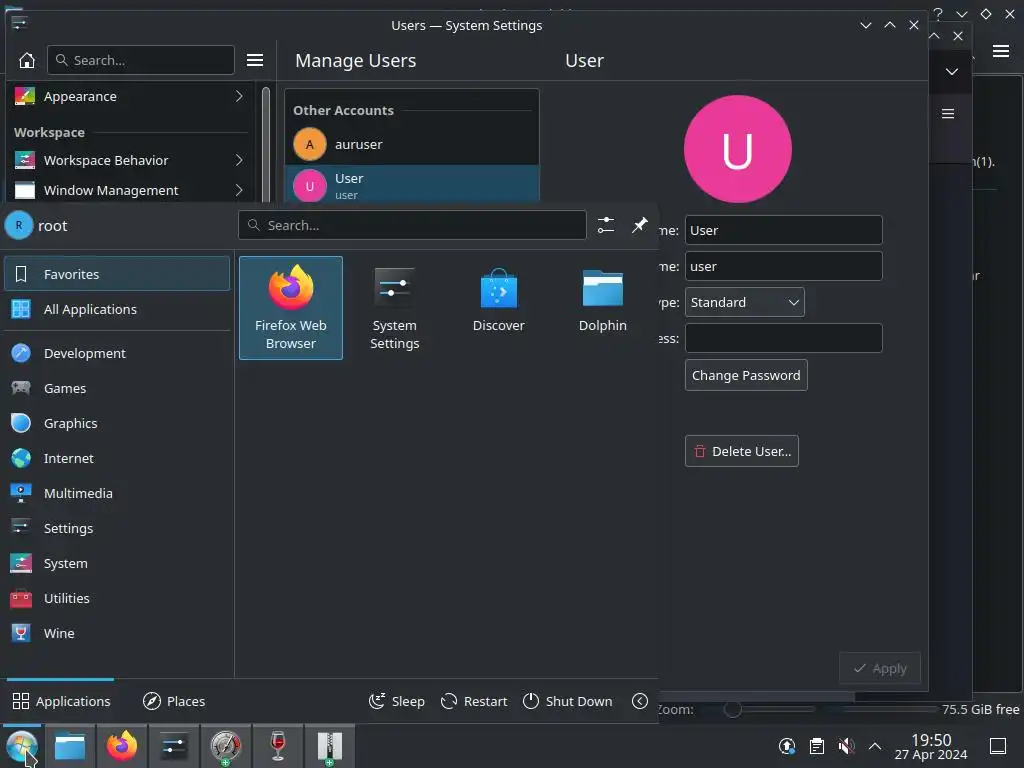
Task: Open the Graphics category
Action: (x=117, y=423)
